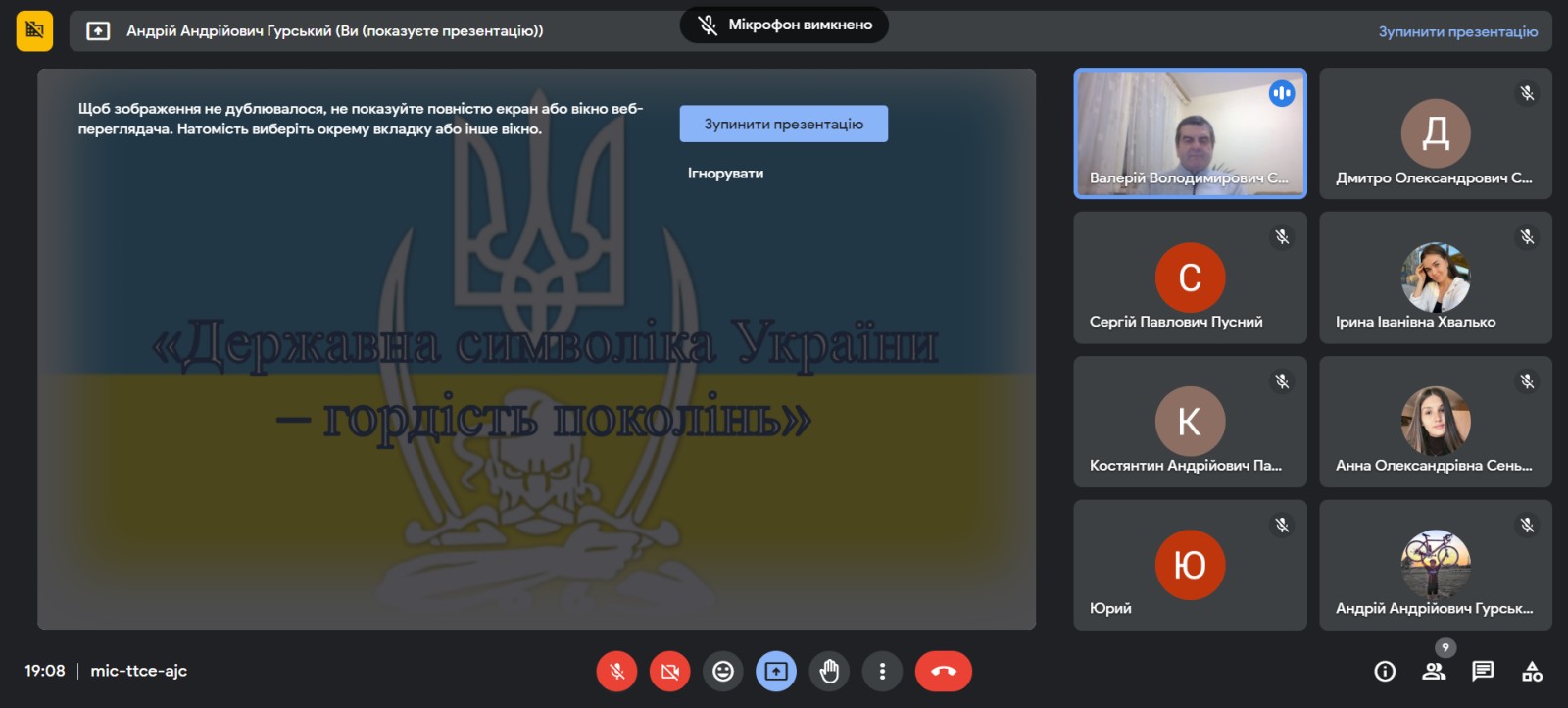Turn on the camera with red camera button
Image resolution: width=1568 pixels, height=708 pixels.
pyautogui.click(x=670, y=671)
